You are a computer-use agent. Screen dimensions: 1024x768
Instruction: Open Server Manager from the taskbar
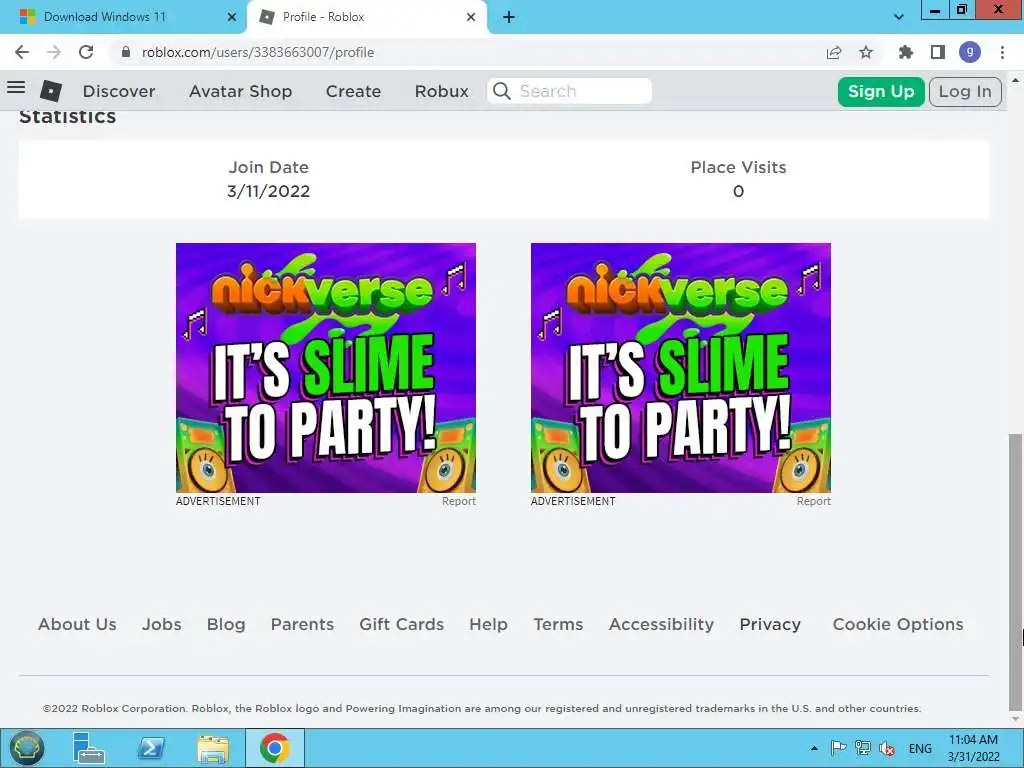(89, 748)
